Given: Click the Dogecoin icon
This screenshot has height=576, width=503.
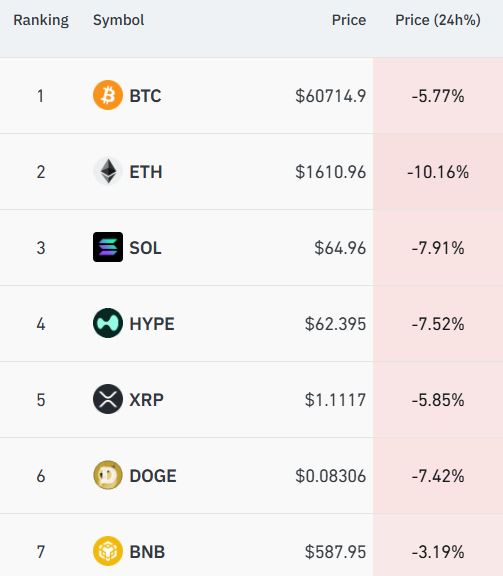Looking at the screenshot, I should tap(108, 475).
